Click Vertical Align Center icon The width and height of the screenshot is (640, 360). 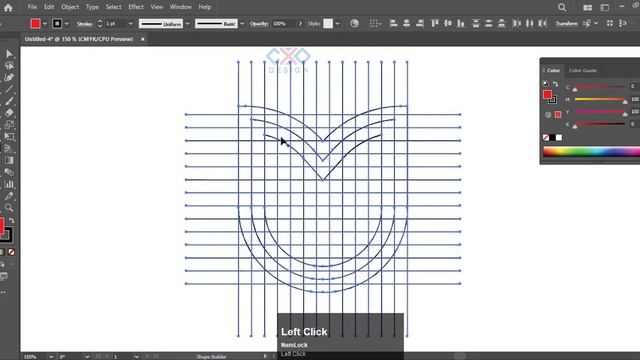[x=448, y=24]
